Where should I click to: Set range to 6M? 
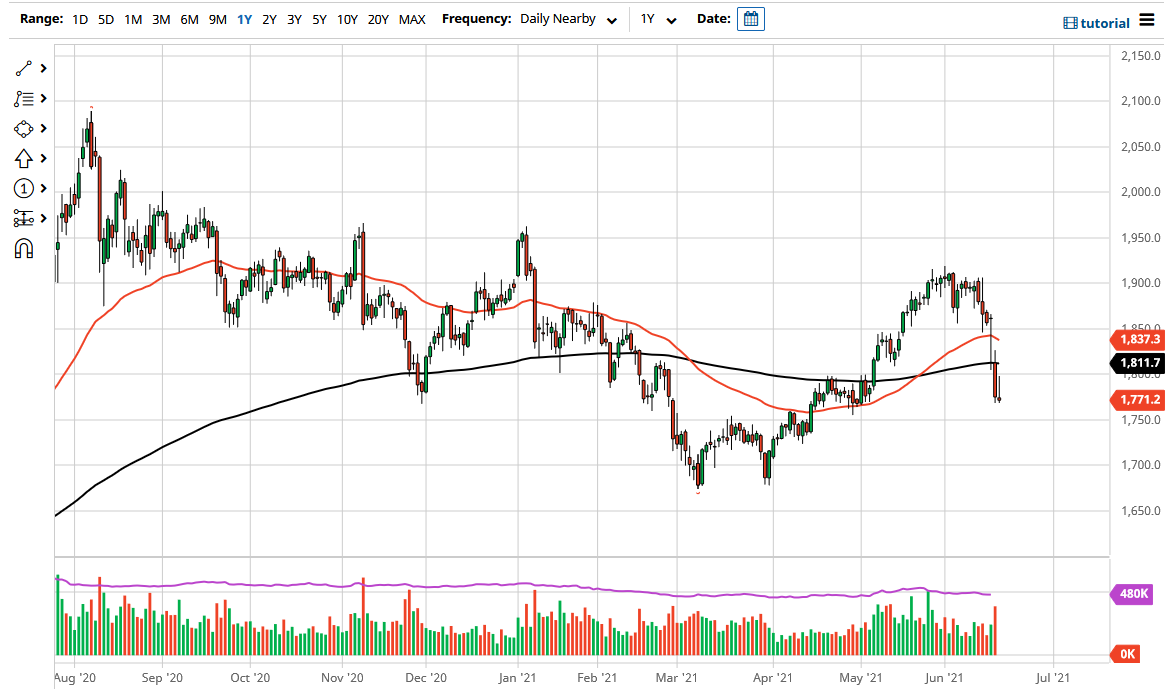point(189,19)
